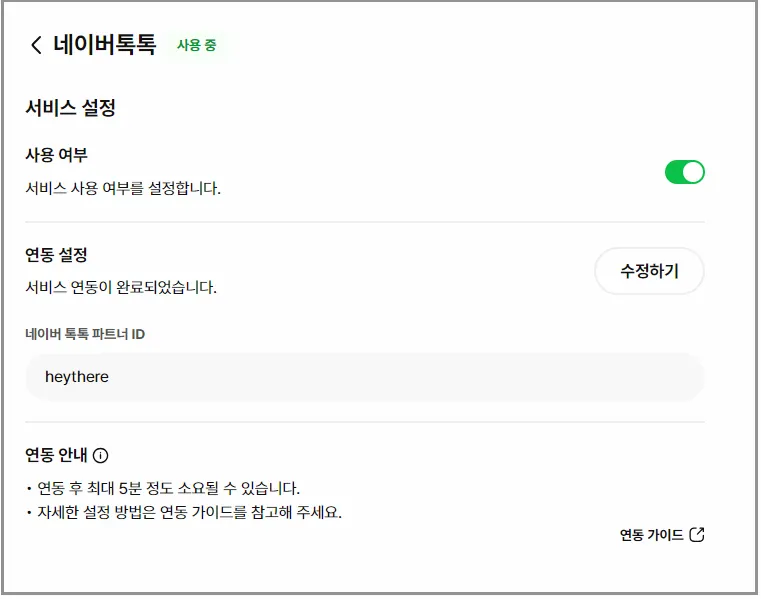Click the 네이버 톡톡 파트너 ID input field
This screenshot has width=761, height=599.
click(364, 377)
